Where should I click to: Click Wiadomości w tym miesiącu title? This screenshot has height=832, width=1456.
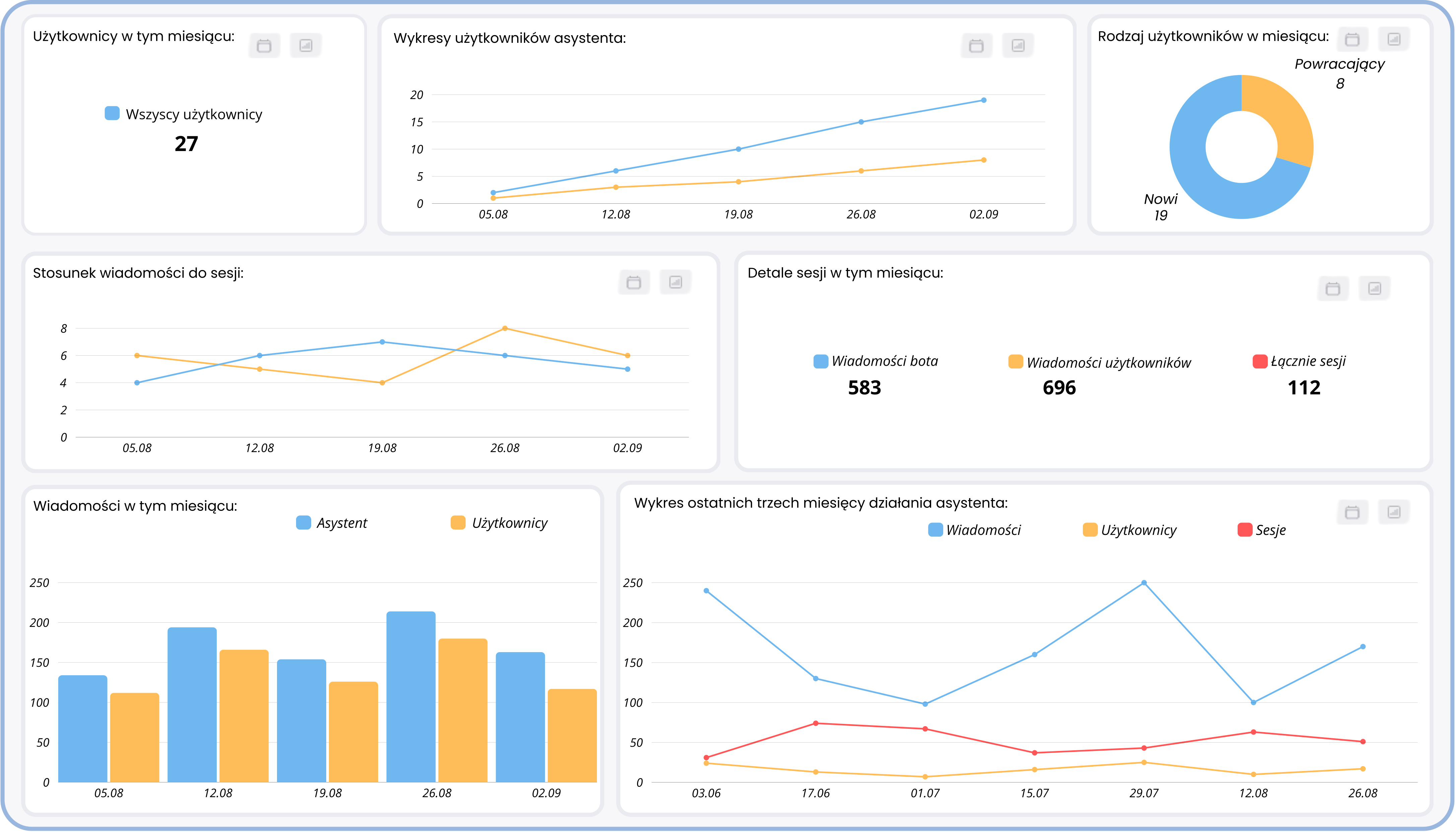click(135, 506)
